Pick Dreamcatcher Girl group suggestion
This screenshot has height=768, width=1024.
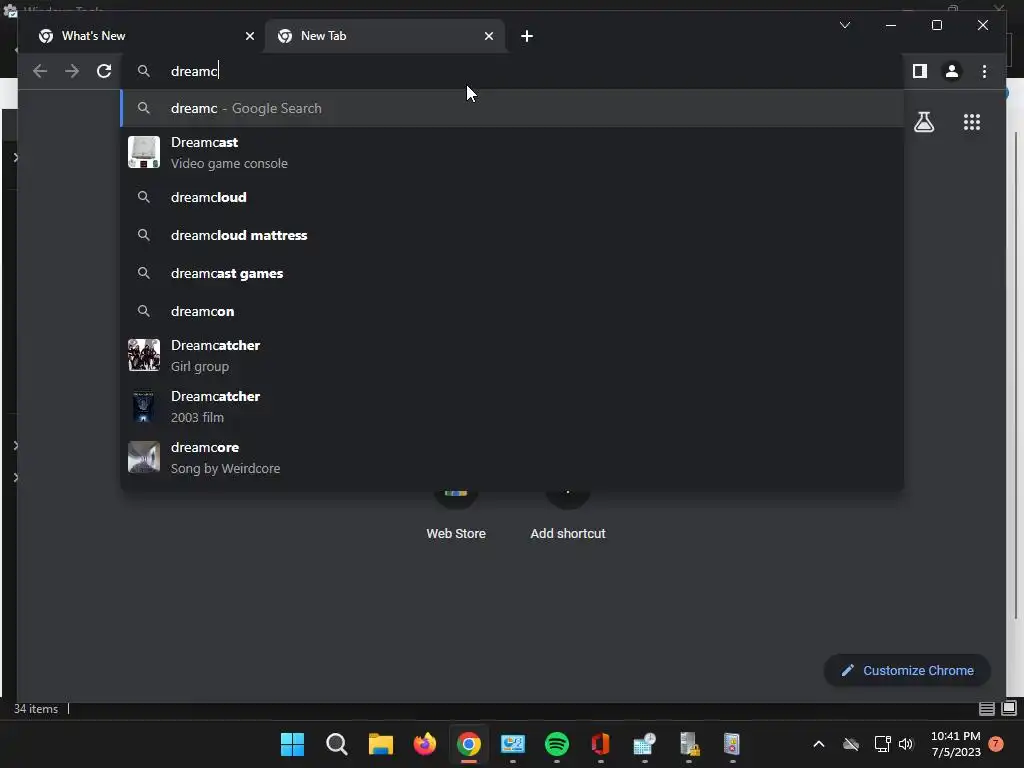513,355
